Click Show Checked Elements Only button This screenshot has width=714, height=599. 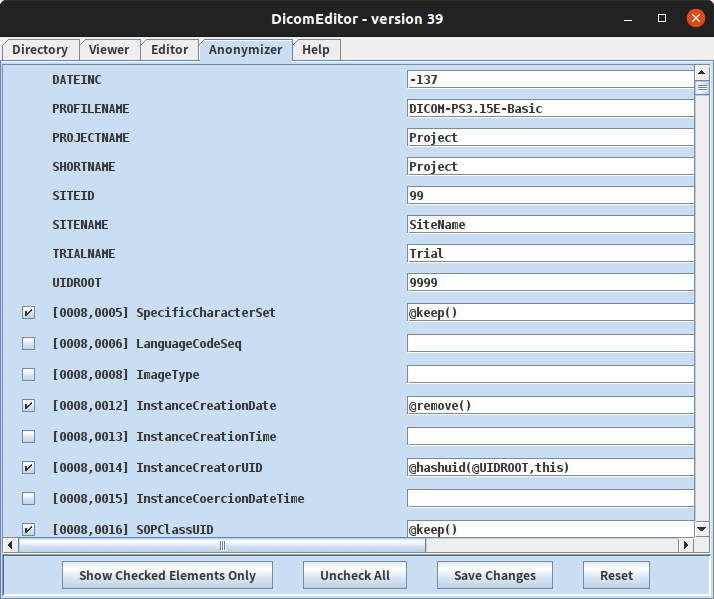tap(168, 575)
